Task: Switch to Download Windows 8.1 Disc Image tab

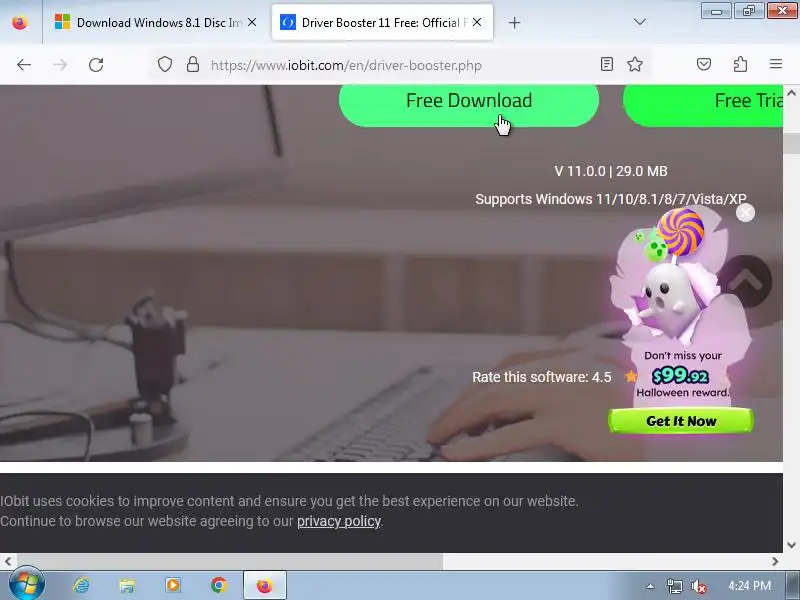Action: pos(156,22)
